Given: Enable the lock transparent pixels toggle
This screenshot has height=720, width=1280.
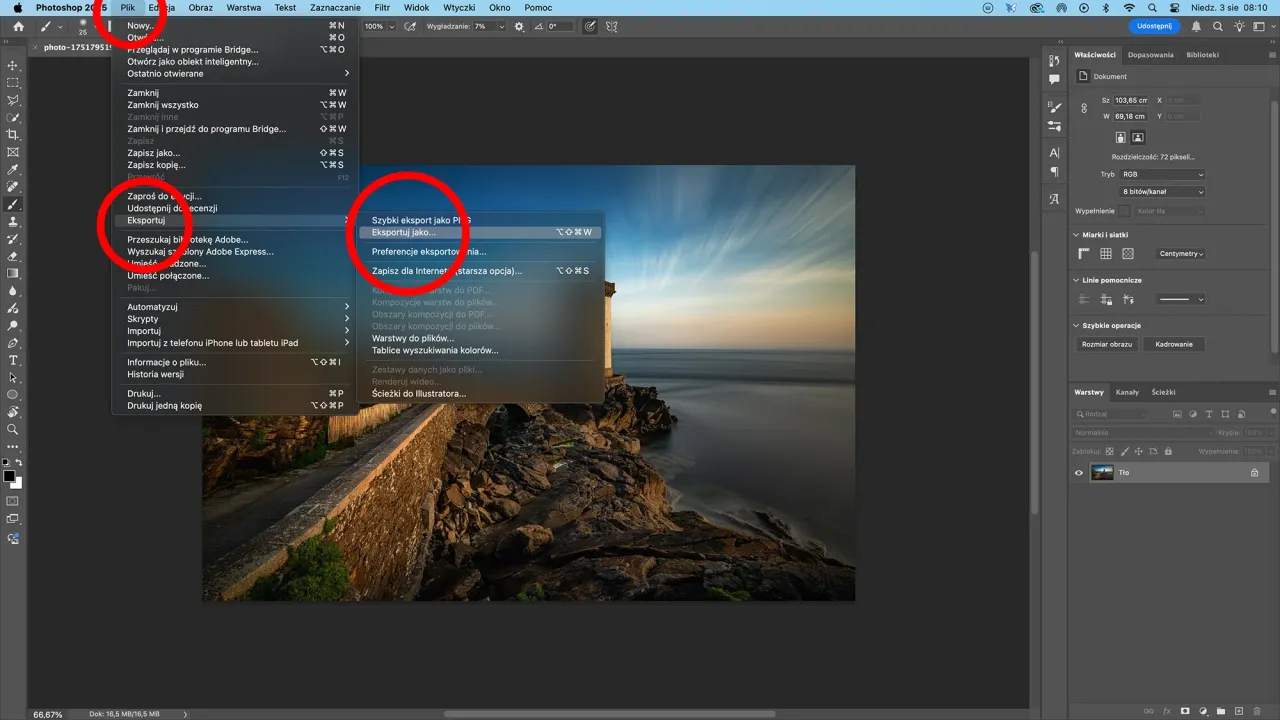Looking at the screenshot, I should tap(1111, 450).
